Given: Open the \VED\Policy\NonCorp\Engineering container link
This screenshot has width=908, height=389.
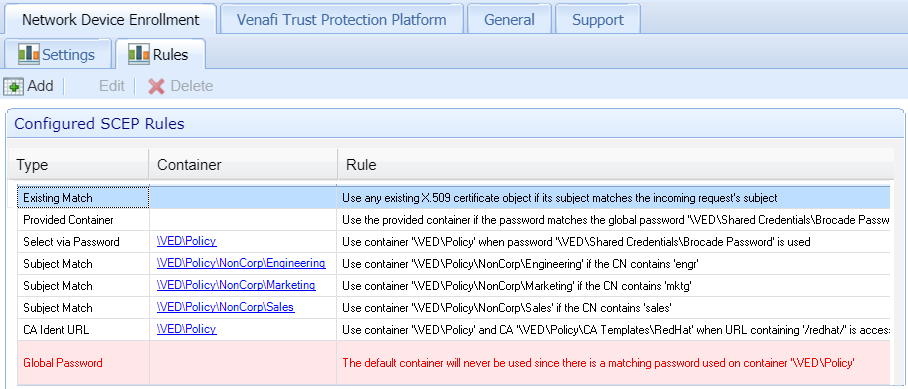Looking at the screenshot, I should click(x=241, y=263).
